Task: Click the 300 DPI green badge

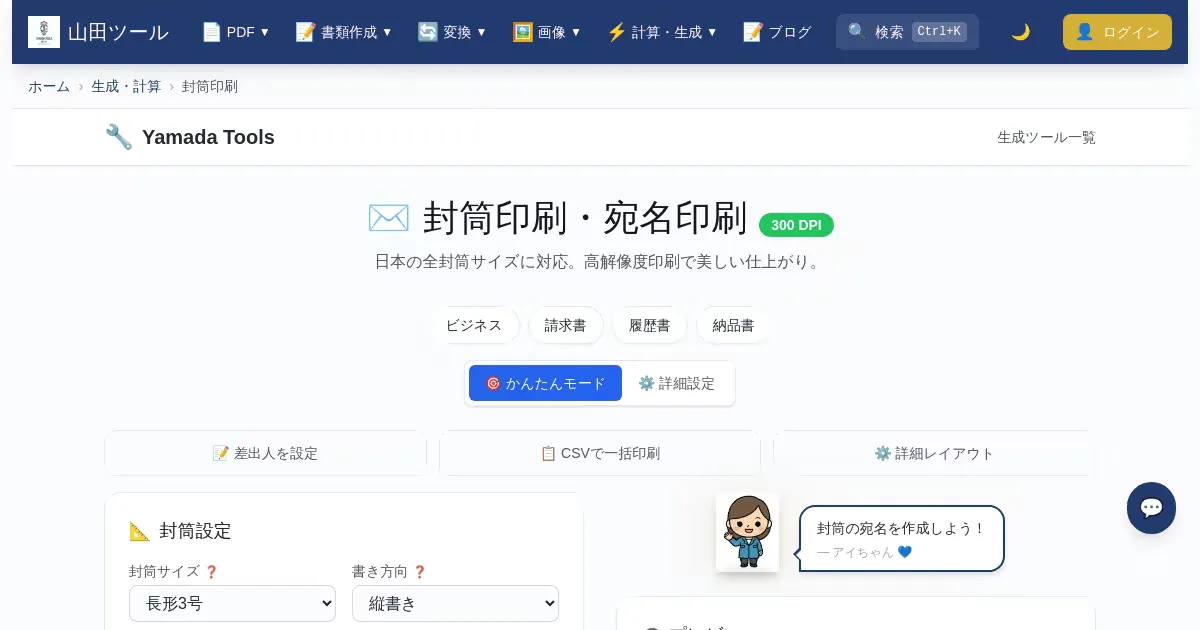Action: [x=796, y=225]
